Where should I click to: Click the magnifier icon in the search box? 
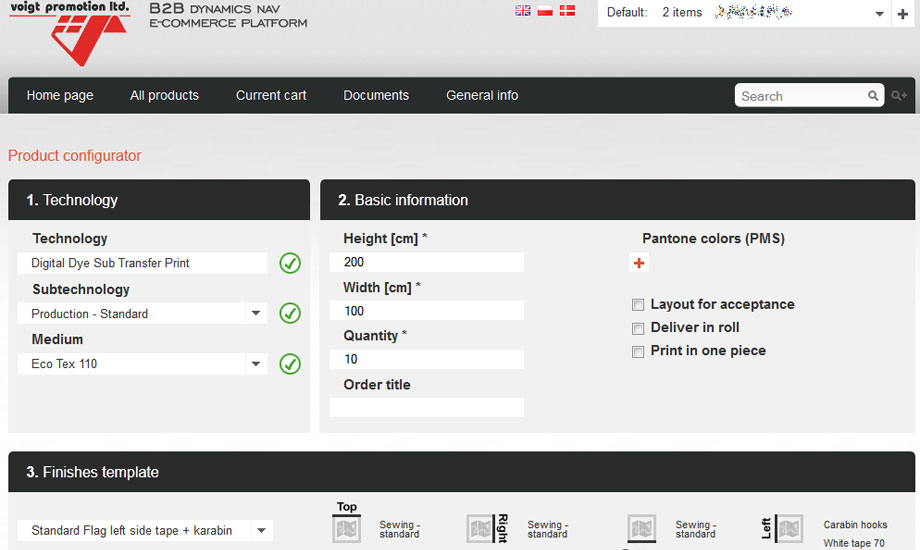click(873, 96)
